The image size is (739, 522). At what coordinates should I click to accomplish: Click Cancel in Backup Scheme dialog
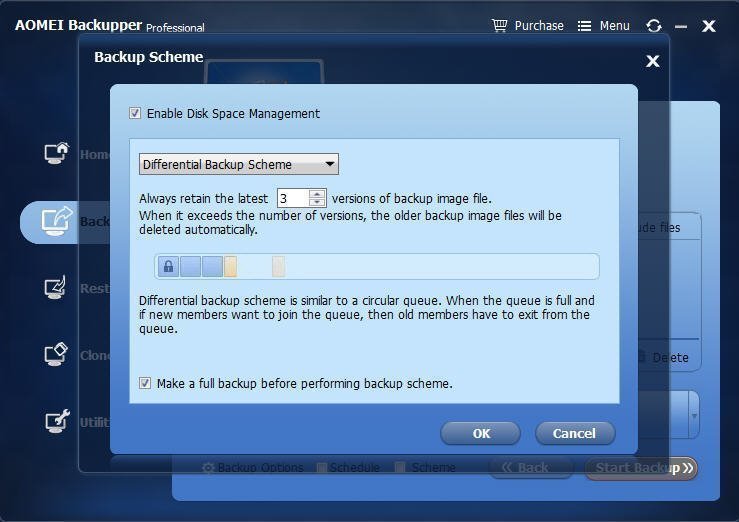click(575, 433)
